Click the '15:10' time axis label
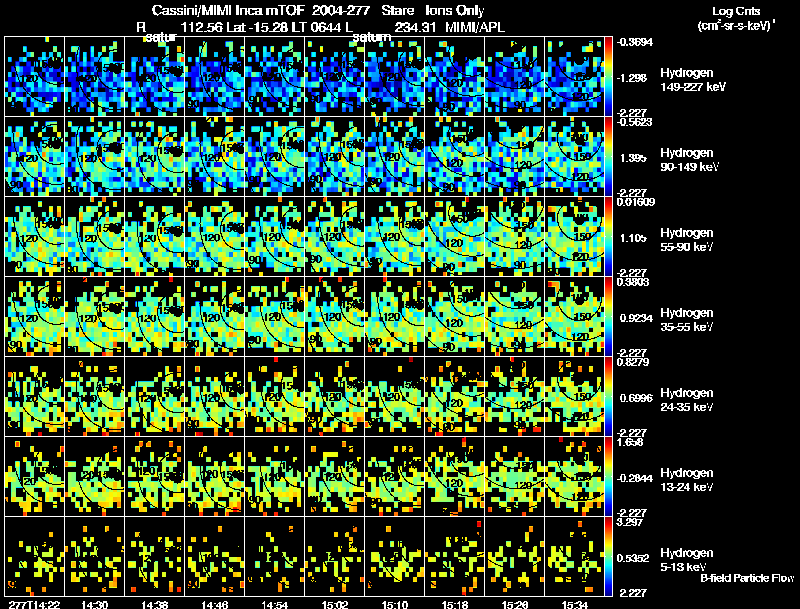 pyautogui.click(x=395, y=604)
